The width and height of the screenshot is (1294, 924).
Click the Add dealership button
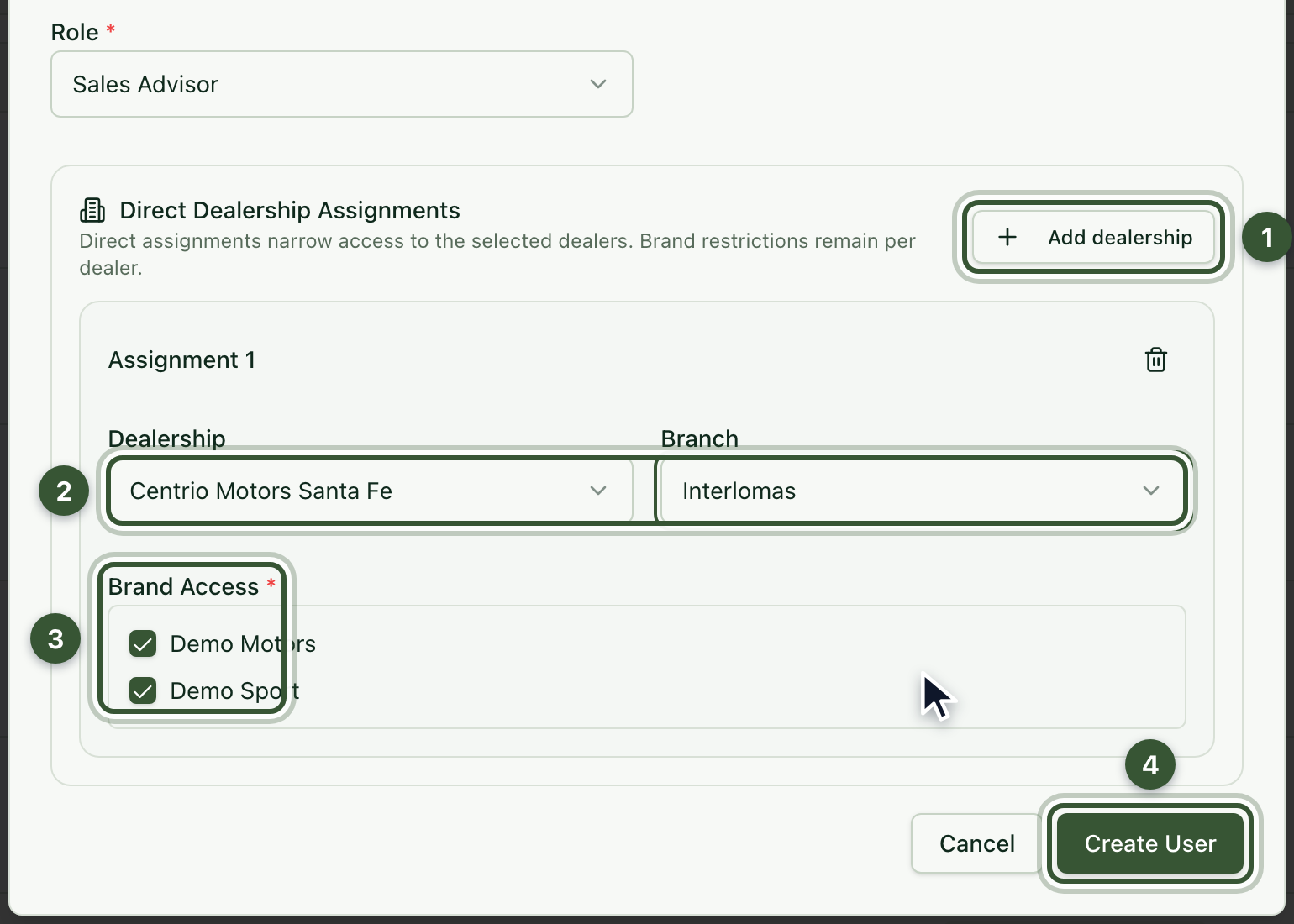1094,238
